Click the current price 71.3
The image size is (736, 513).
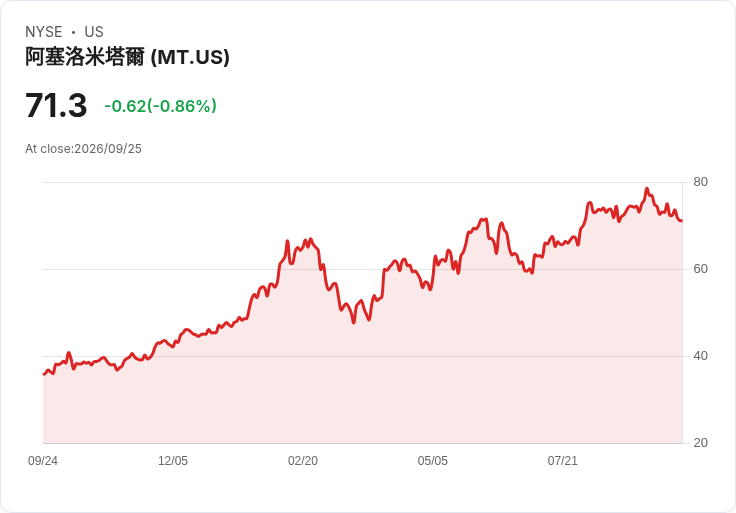click(x=56, y=105)
